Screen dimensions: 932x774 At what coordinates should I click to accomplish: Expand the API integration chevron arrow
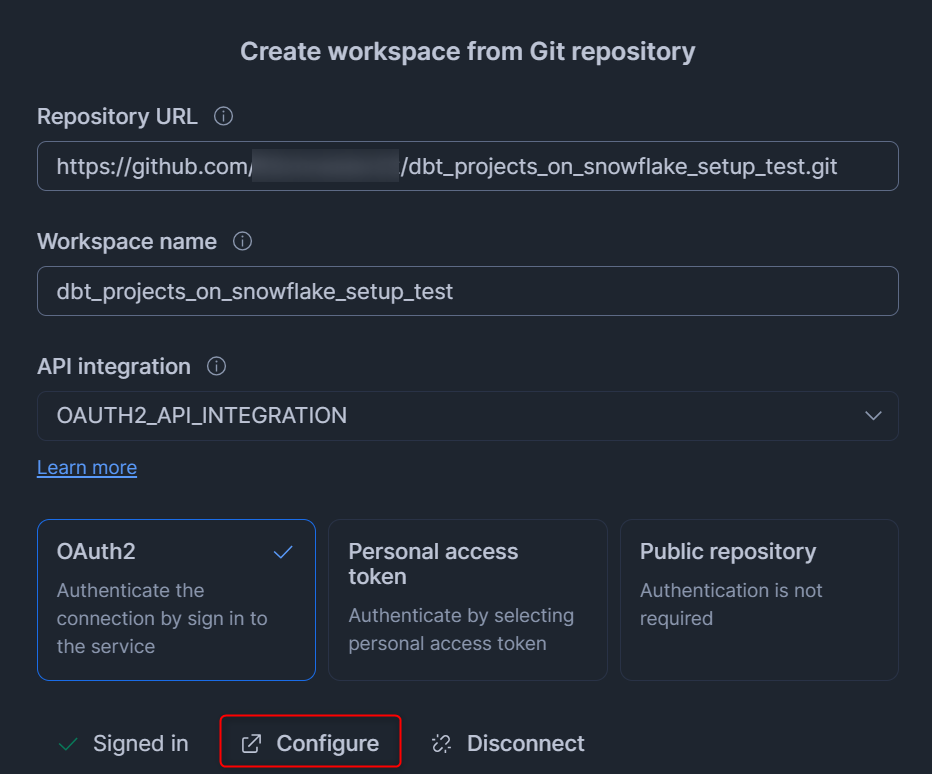pyautogui.click(x=873, y=415)
